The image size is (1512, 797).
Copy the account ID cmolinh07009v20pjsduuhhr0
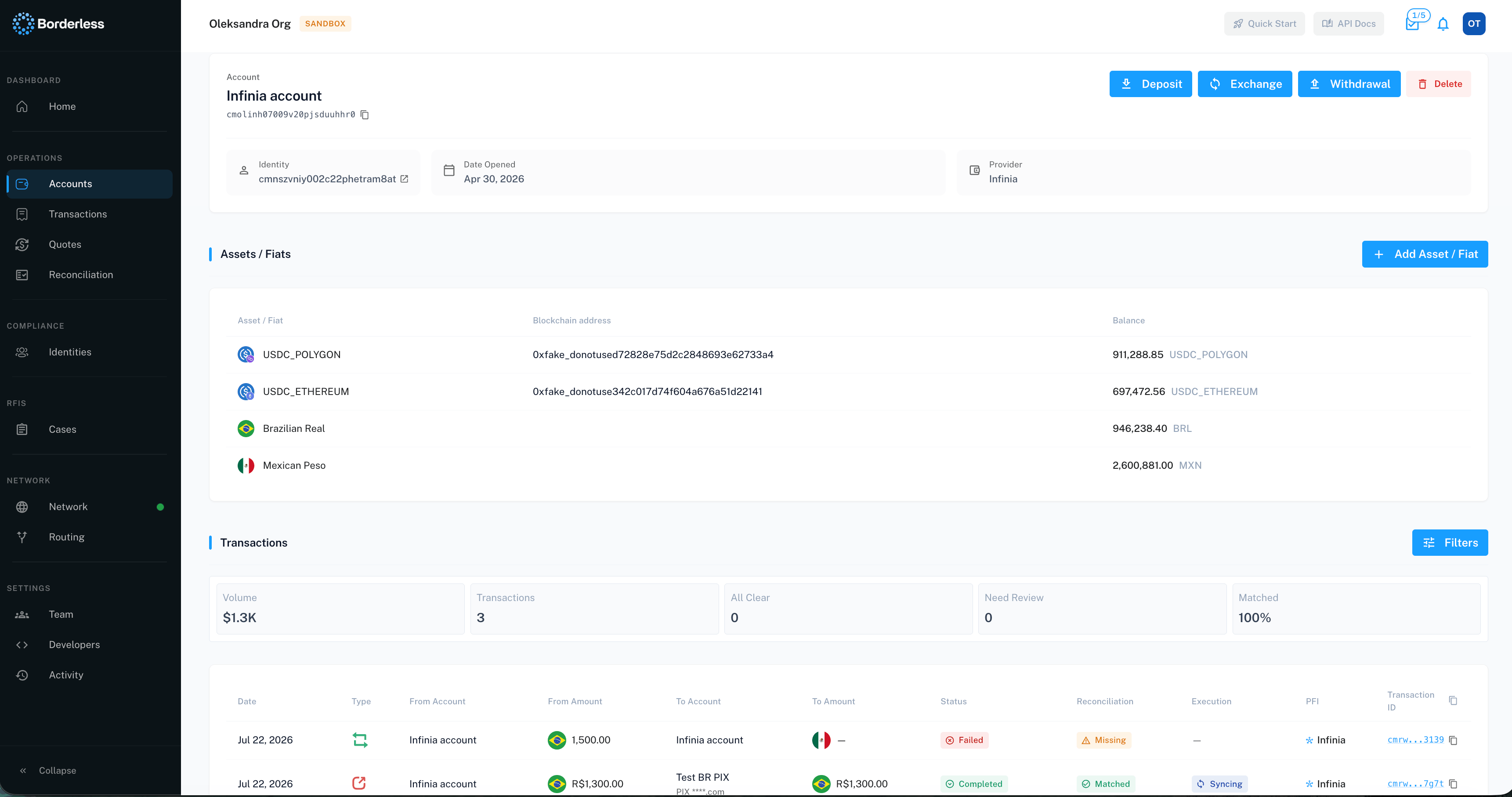click(365, 114)
